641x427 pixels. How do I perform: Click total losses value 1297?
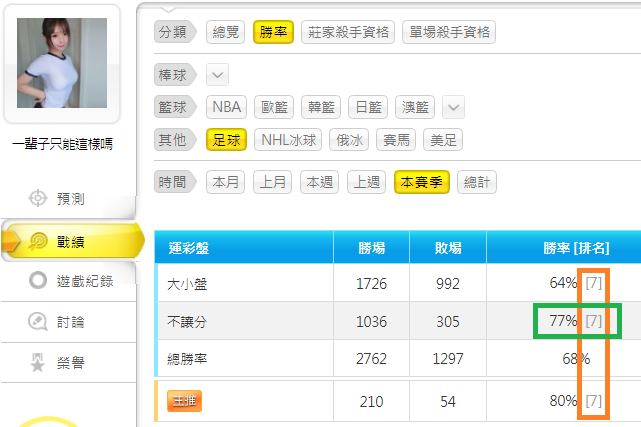click(448, 359)
